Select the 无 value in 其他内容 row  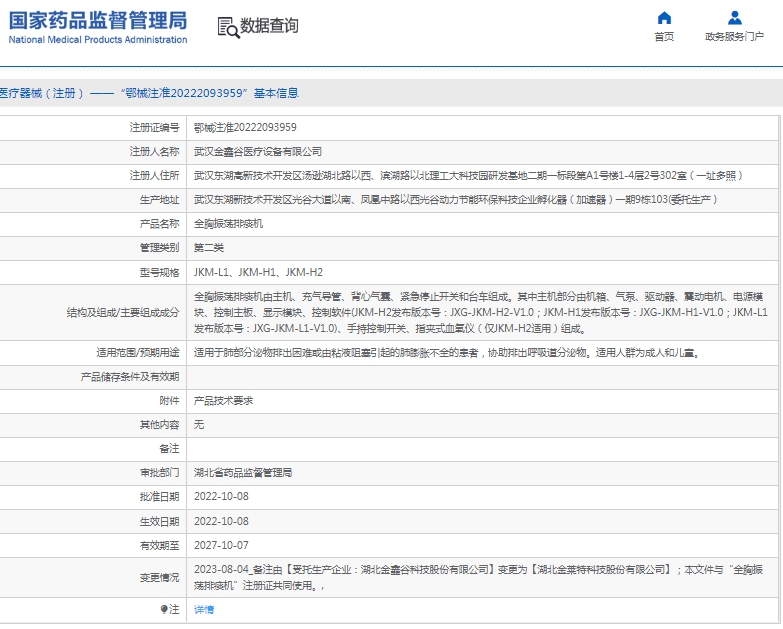click(x=199, y=425)
